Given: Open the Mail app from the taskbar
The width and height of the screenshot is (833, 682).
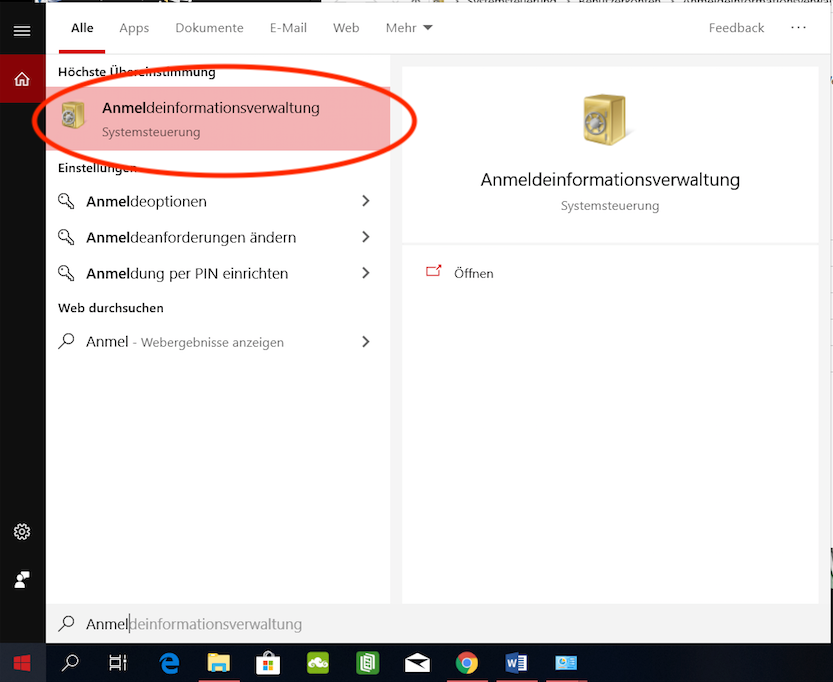Looking at the screenshot, I should 417,663.
